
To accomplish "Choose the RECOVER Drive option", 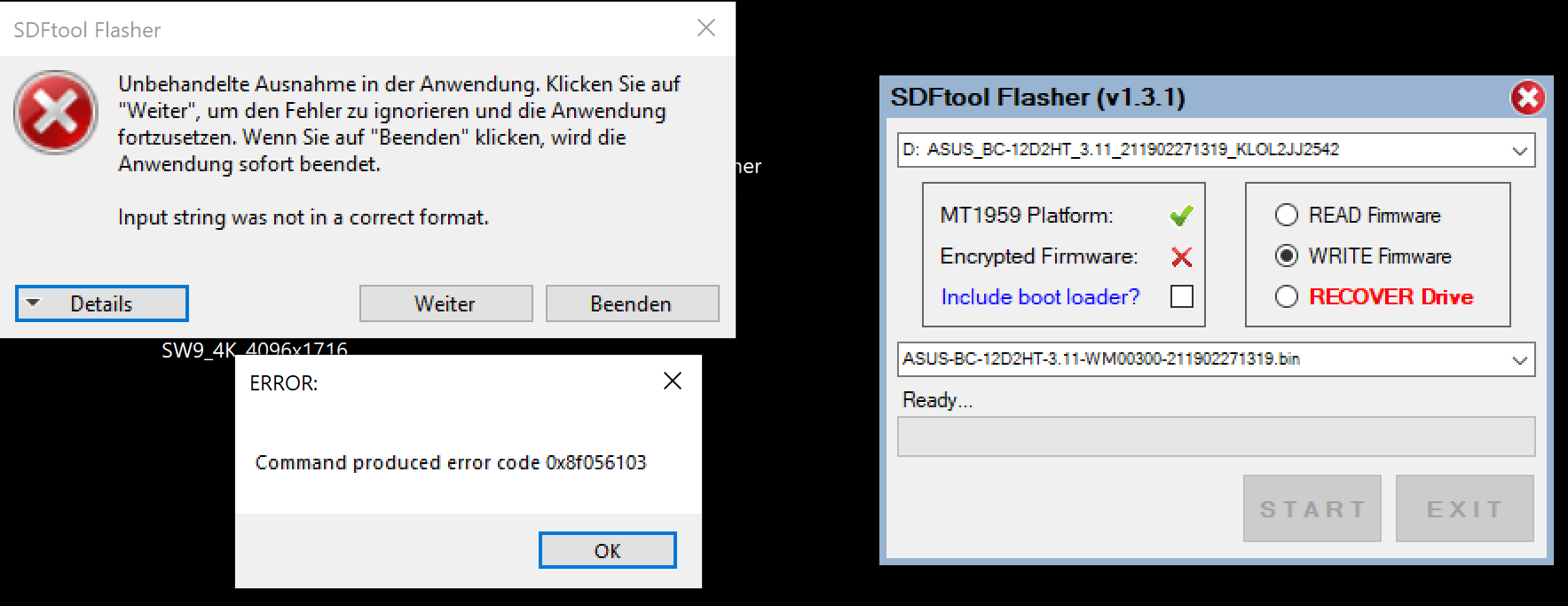I will click(x=1286, y=296).
